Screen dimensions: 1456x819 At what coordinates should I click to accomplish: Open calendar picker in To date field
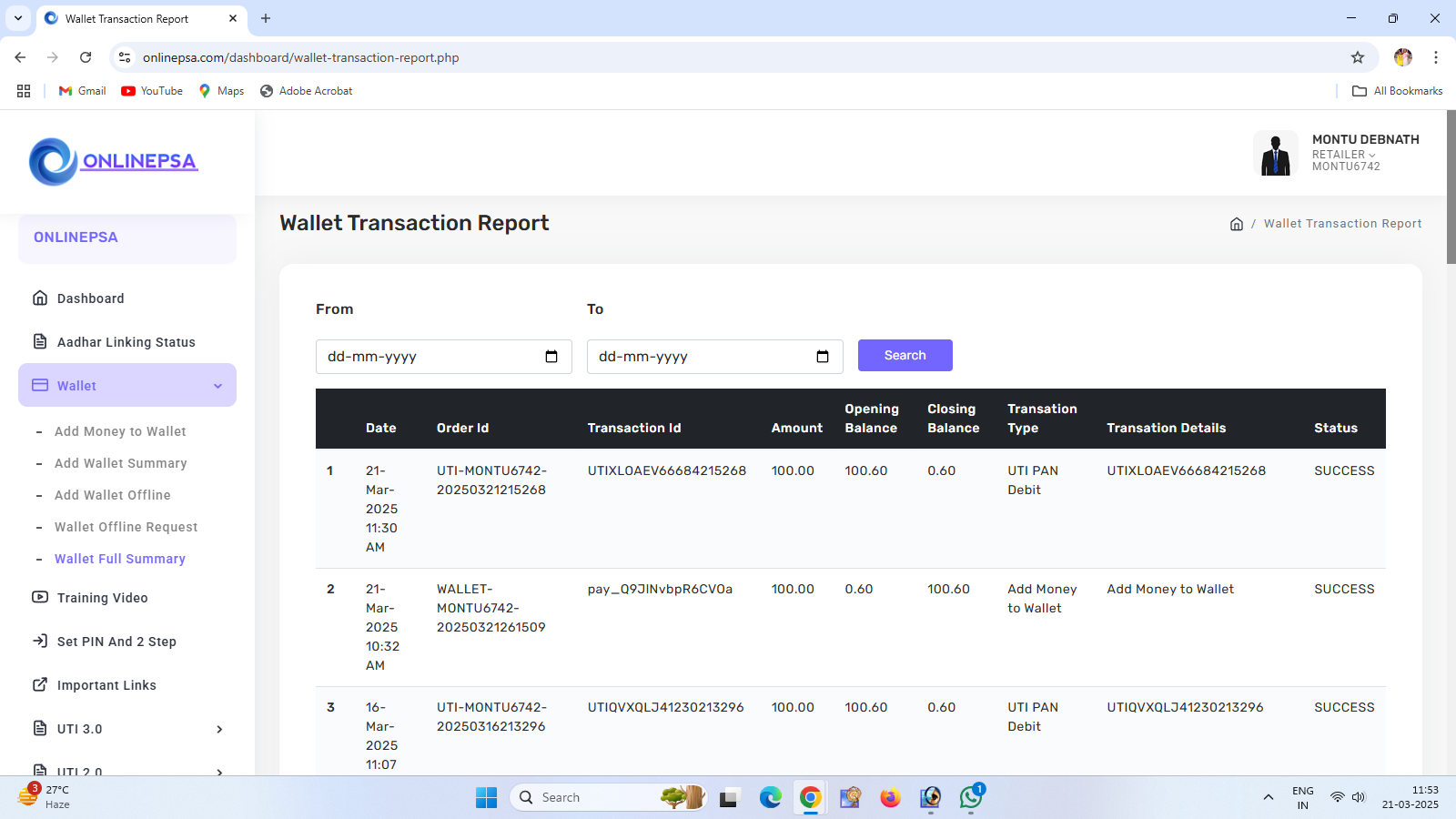pos(823,357)
